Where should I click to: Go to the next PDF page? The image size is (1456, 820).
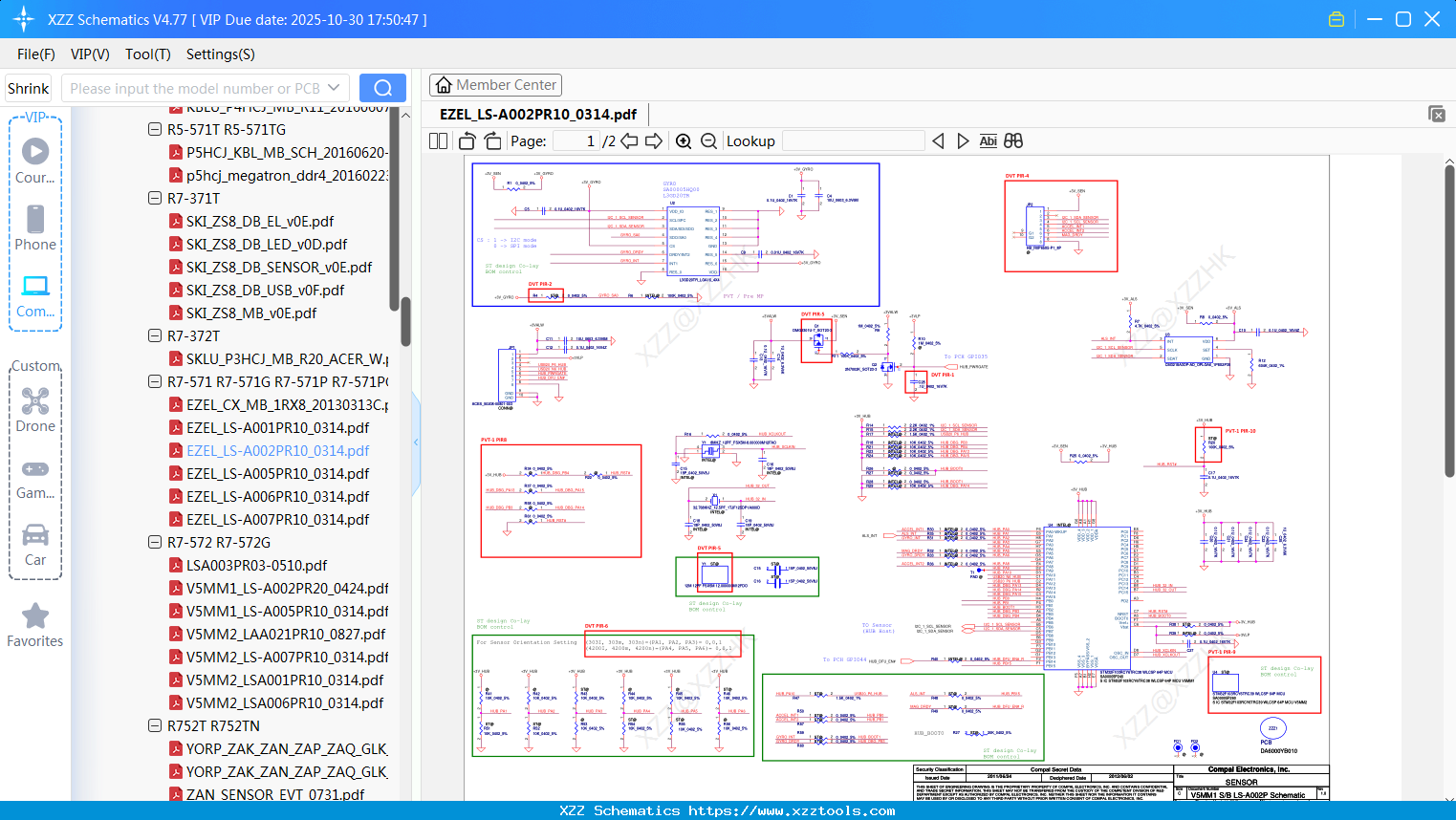coord(654,141)
